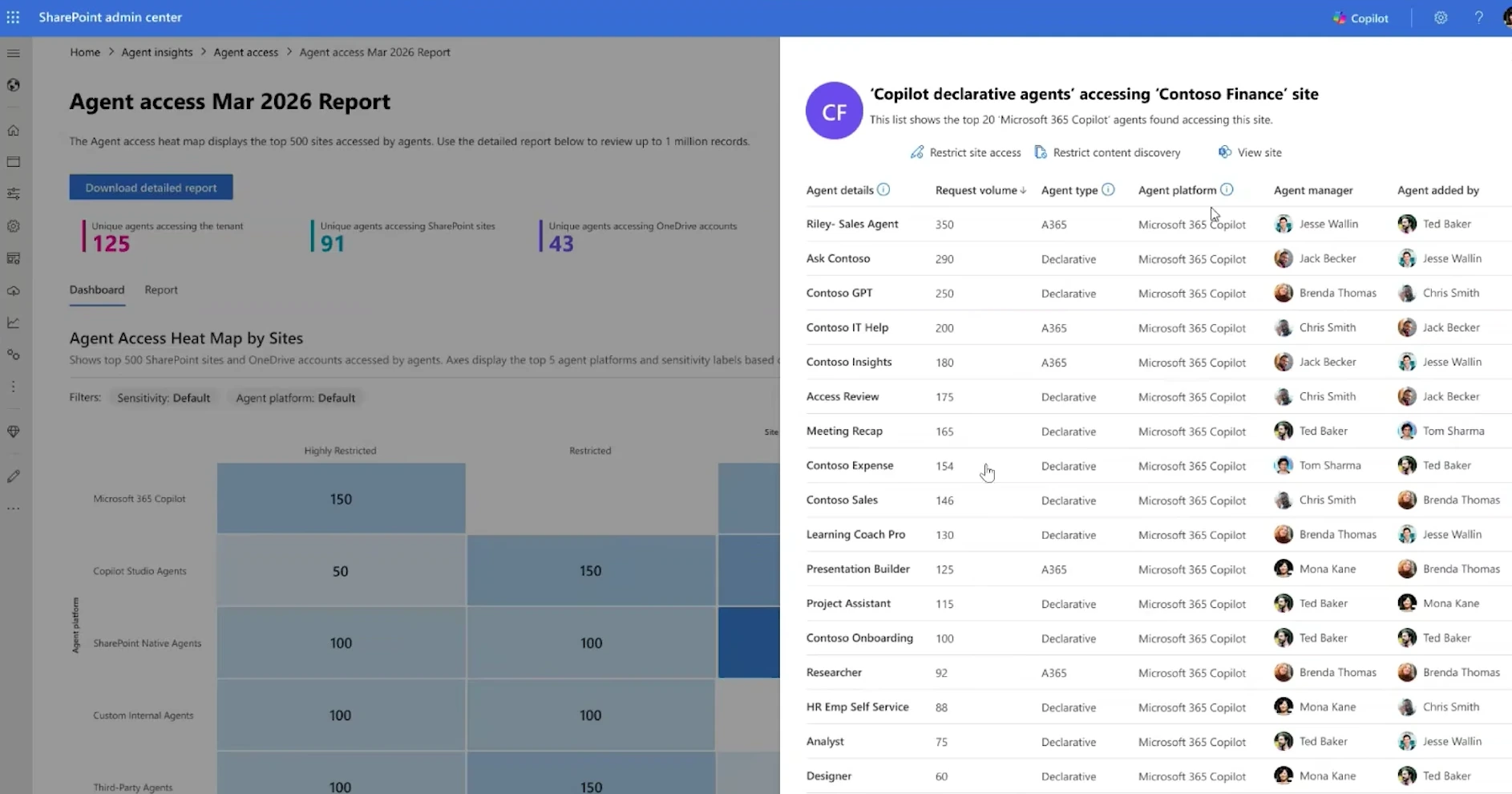Select Learning Coach Pro agent name
Screen dimensions: 1512x794
coord(855,534)
